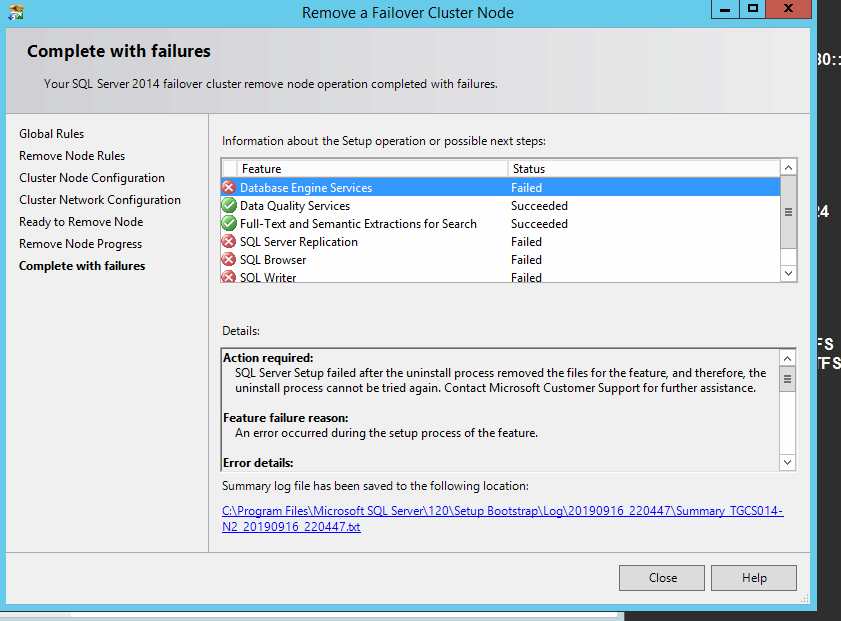
Task: Click the Close button
Action: [661, 577]
